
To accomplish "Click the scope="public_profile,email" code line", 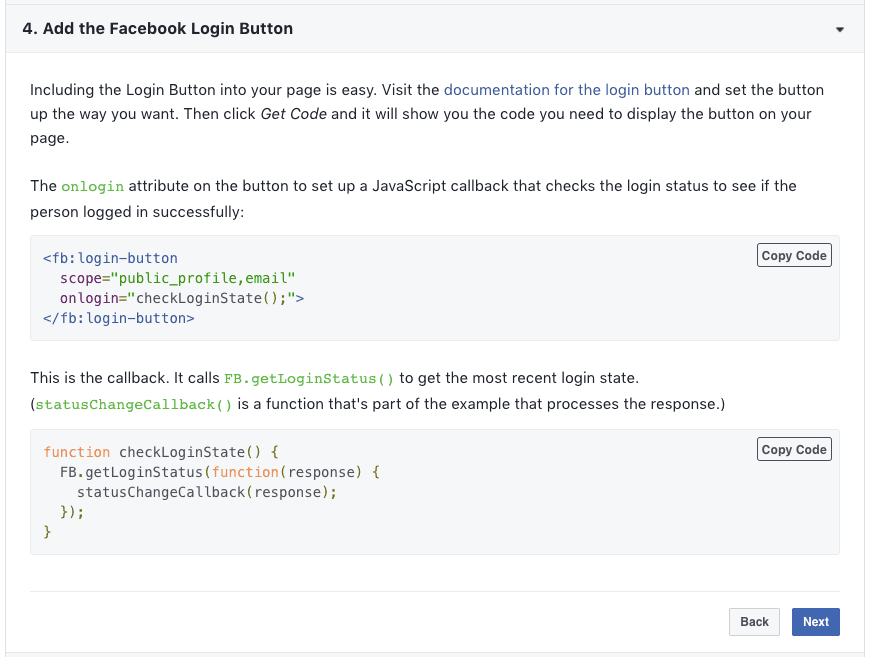I will (178, 278).
